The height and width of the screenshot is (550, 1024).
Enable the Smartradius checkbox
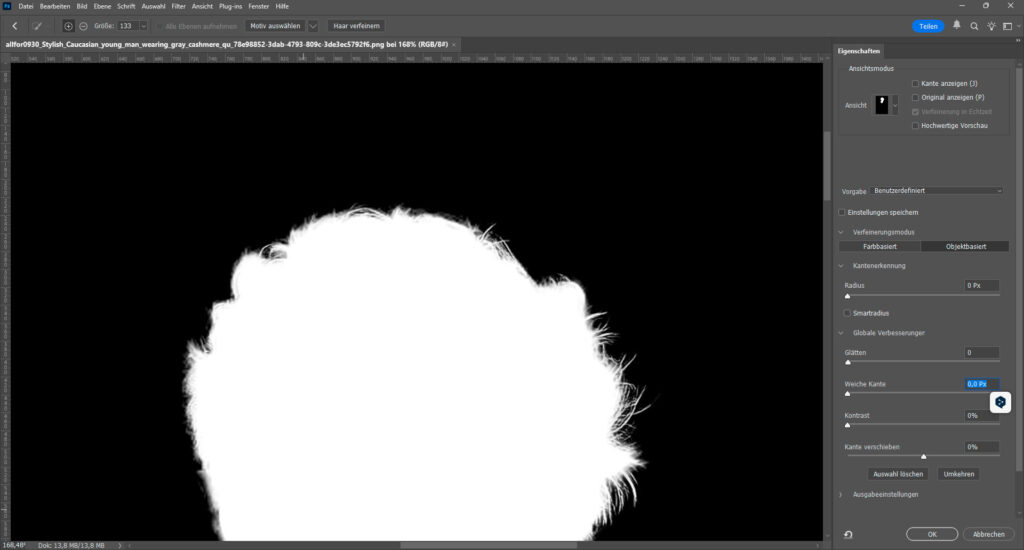click(x=847, y=313)
